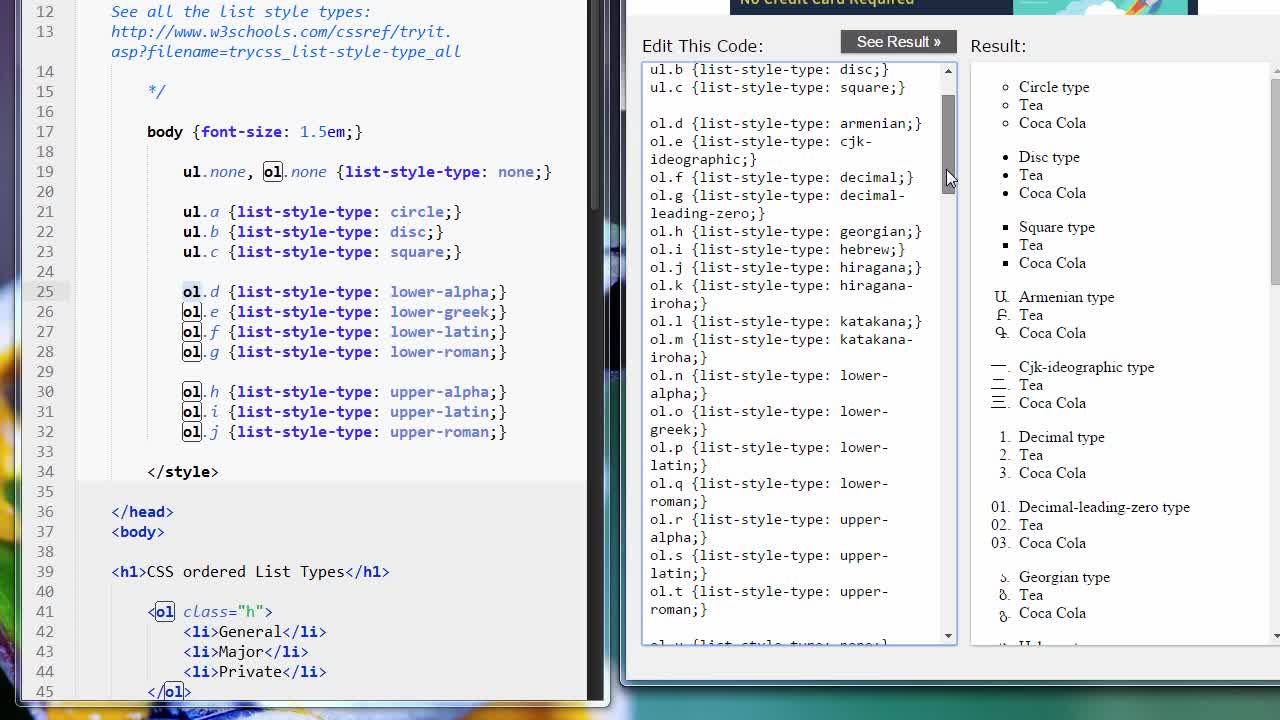Screen dimensions: 1280x720
Task: Click 'lower-latin' value on line 27
Action: tap(439, 332)
